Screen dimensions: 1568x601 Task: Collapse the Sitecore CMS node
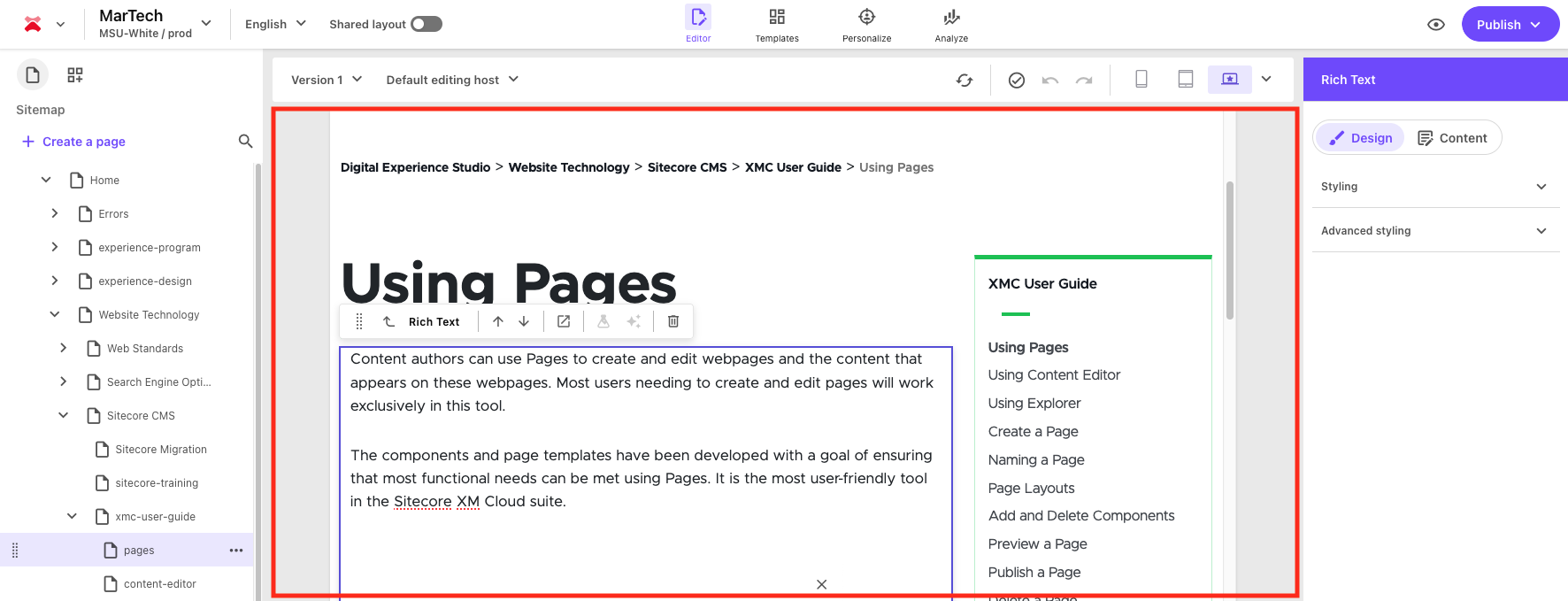[63, 415]
